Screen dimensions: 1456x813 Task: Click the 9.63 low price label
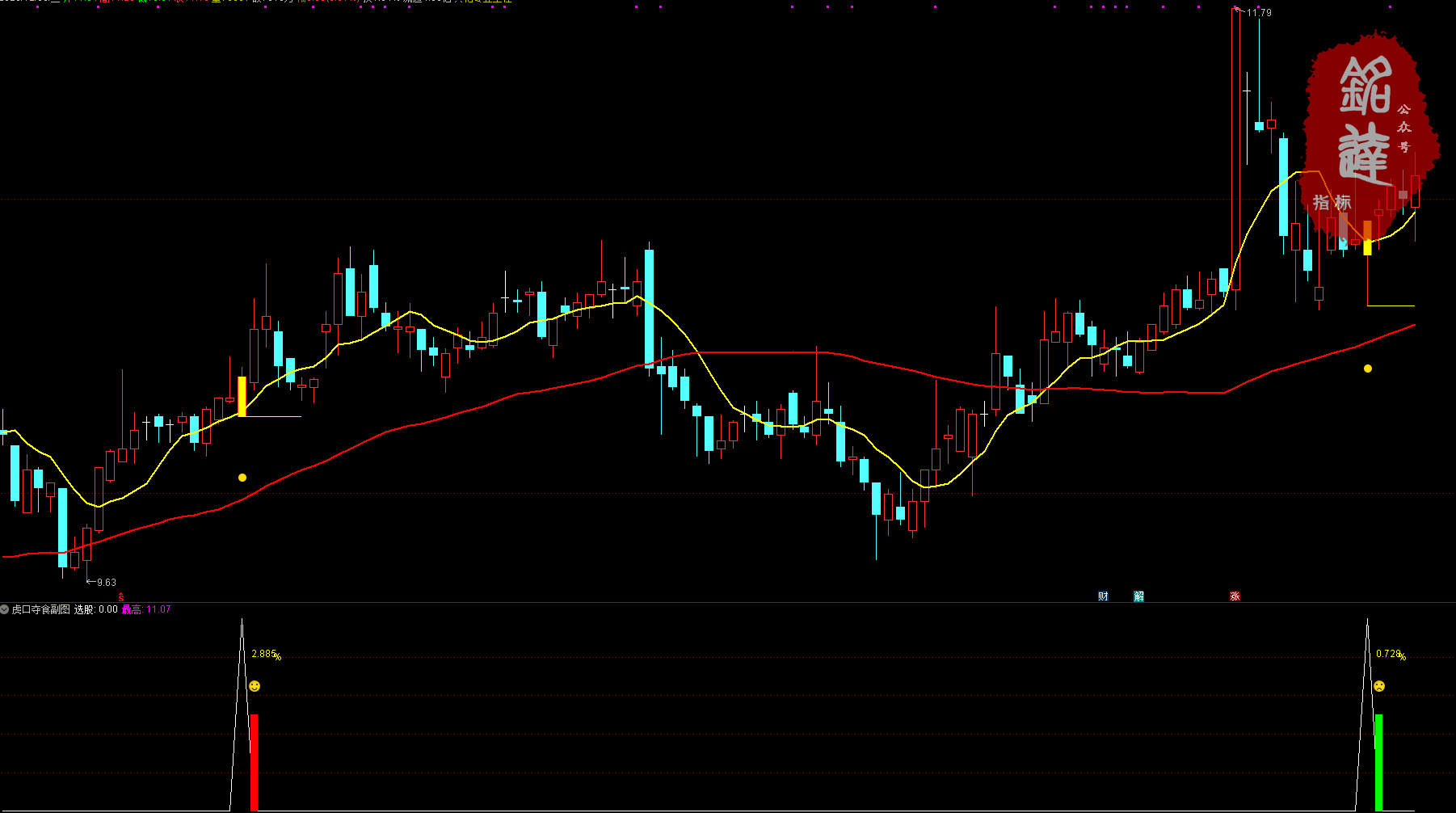click(106, 582)
